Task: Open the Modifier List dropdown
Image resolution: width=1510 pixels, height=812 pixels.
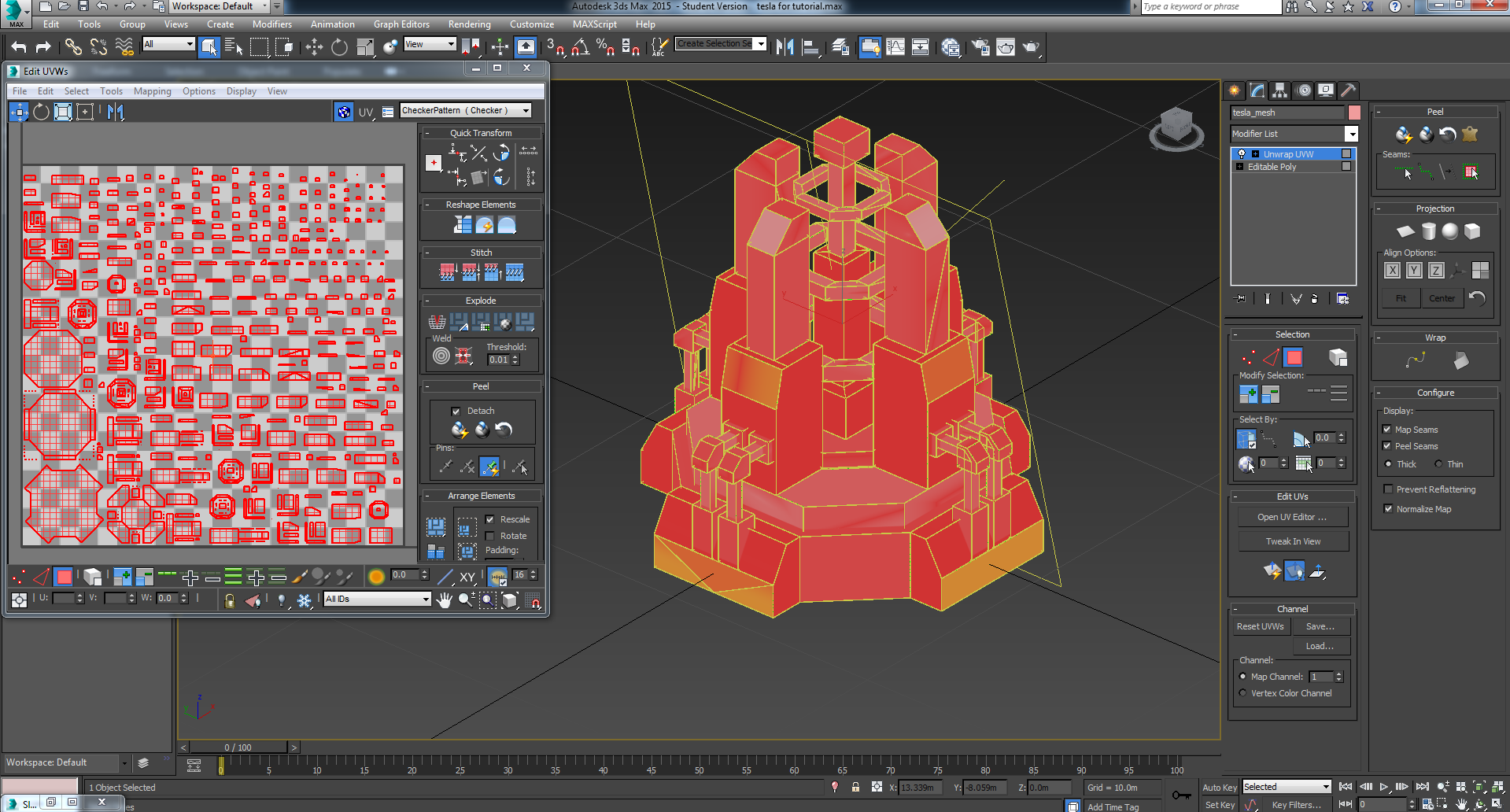Action: click(x=1294, y=134)
